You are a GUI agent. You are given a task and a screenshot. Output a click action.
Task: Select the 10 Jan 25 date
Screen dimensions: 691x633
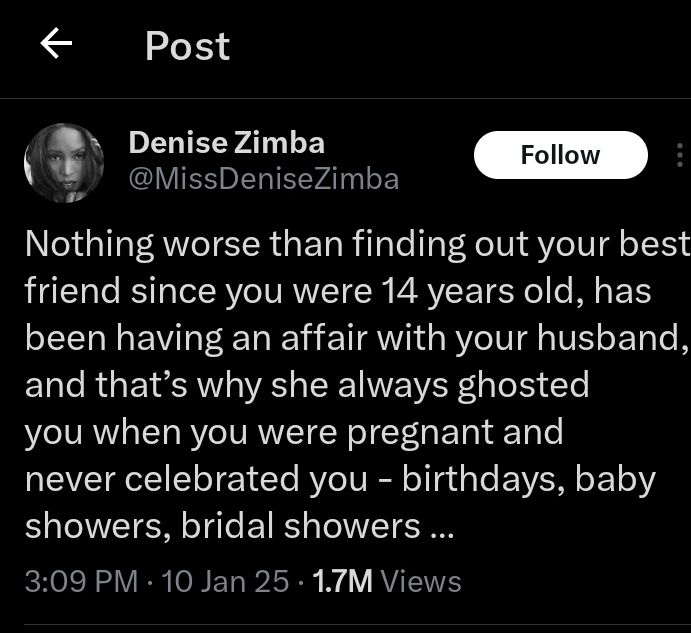pos(225,581)
